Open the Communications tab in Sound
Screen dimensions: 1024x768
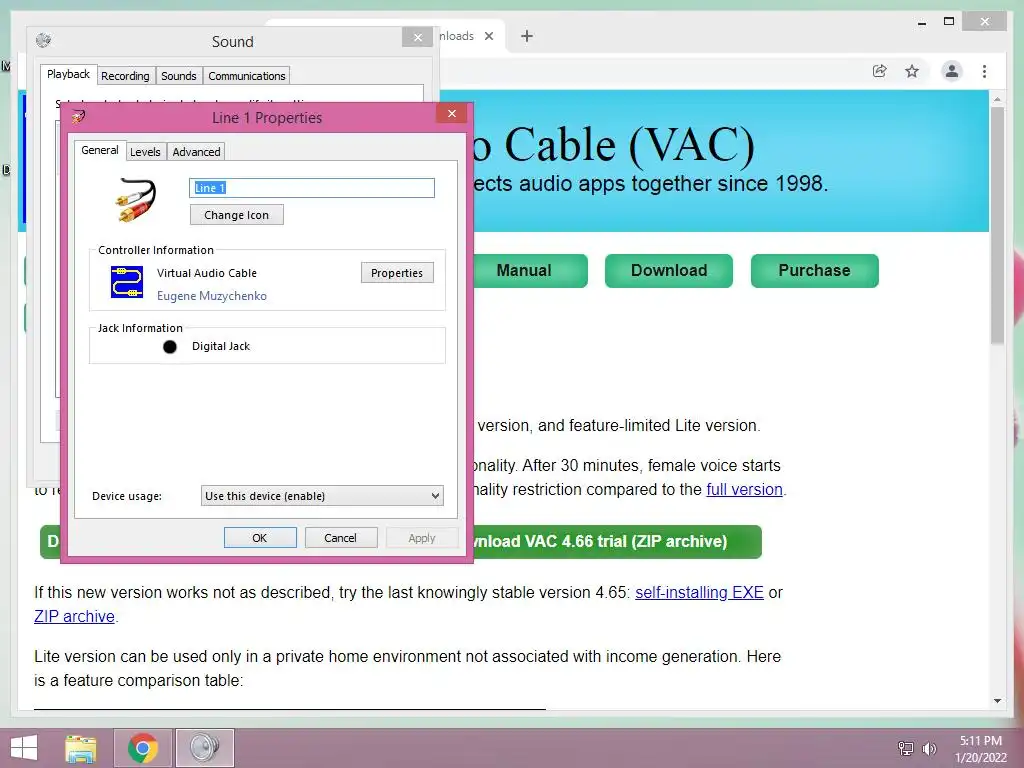(247, 76)
